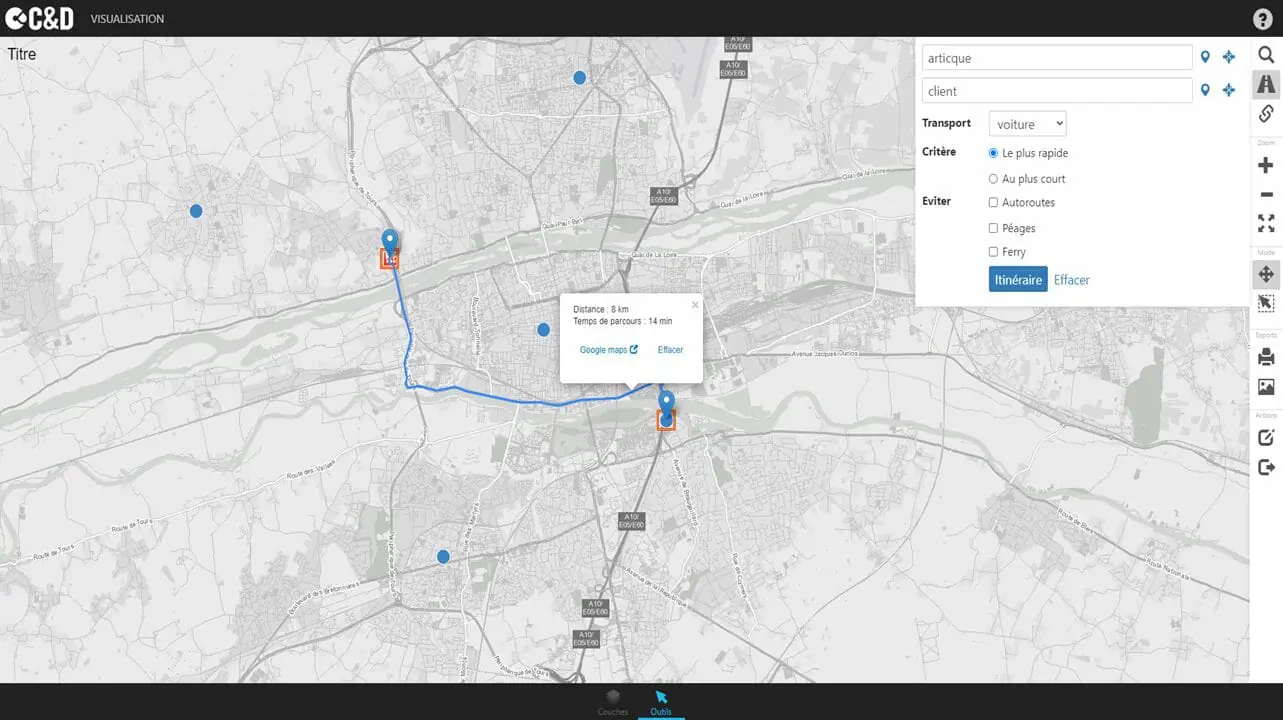
Task: Open the Transport voiture dropdown
Action: click(1027, 124)
